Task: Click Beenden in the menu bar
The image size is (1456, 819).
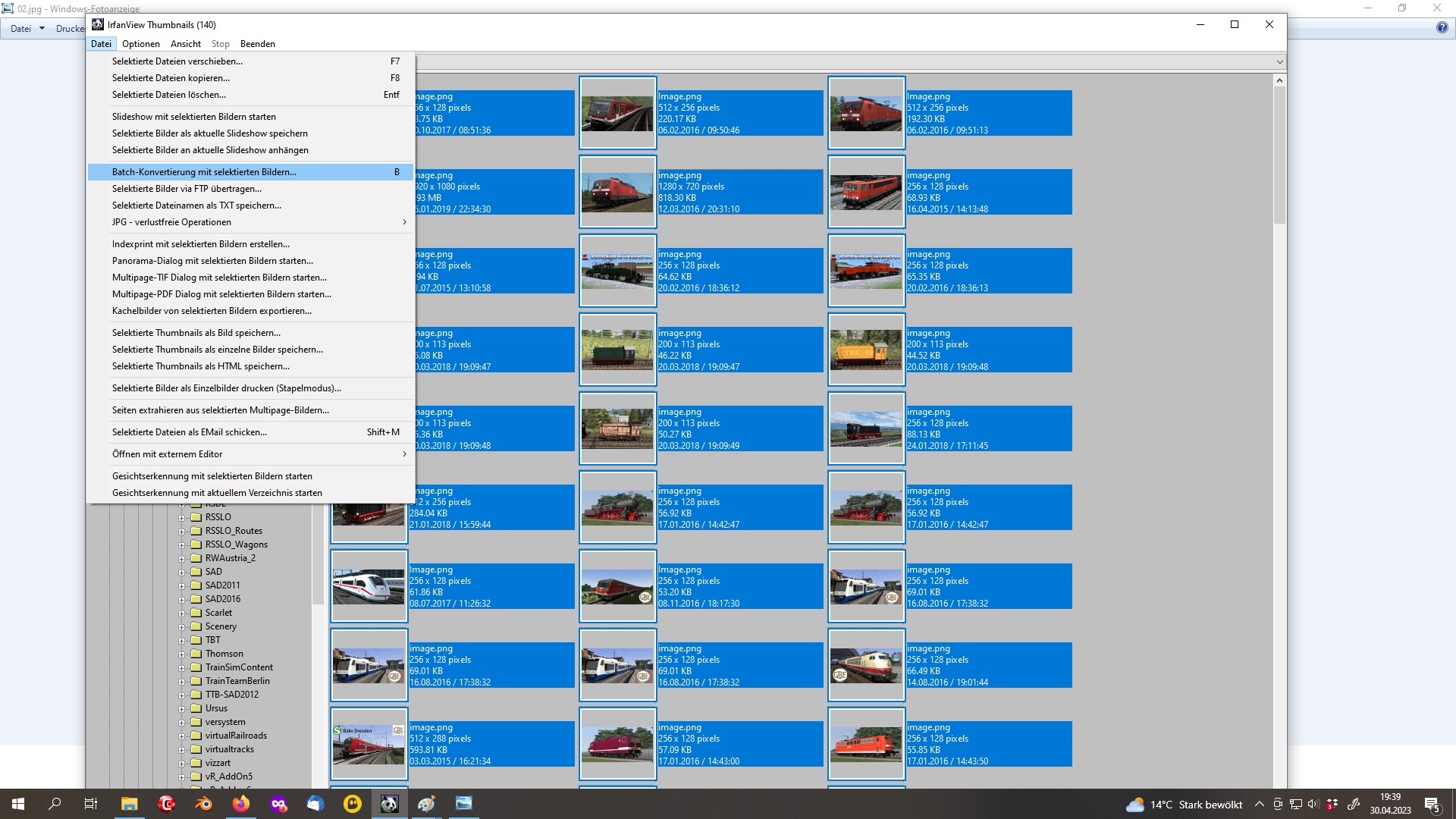Action: (257, 44)
